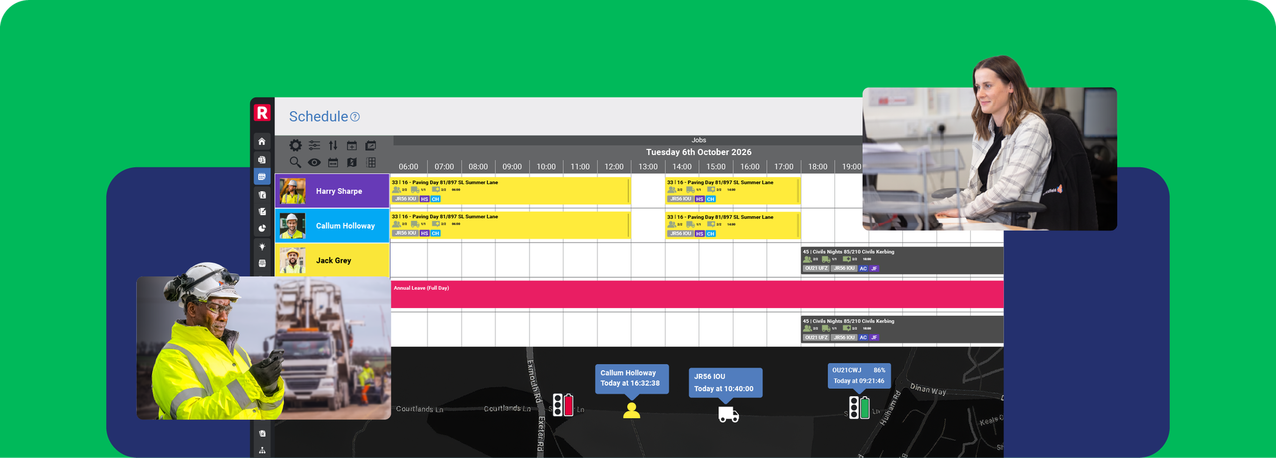Click the add-to-calendar plus icon

click(351, 146)
